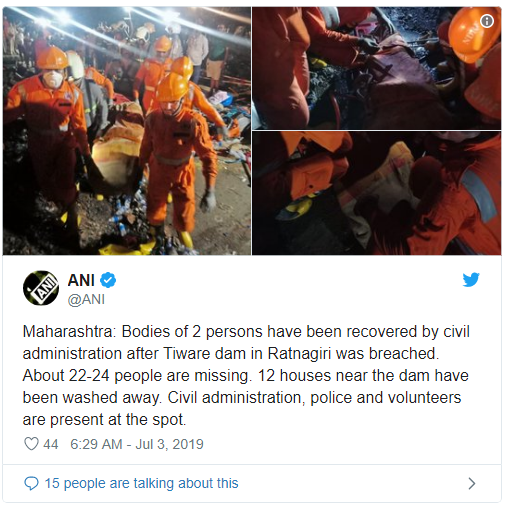Image resolution: width=505 pixels, height=509 pixels.
Task: Click "15 people are talking about this"
Action: tap(141, 483)
